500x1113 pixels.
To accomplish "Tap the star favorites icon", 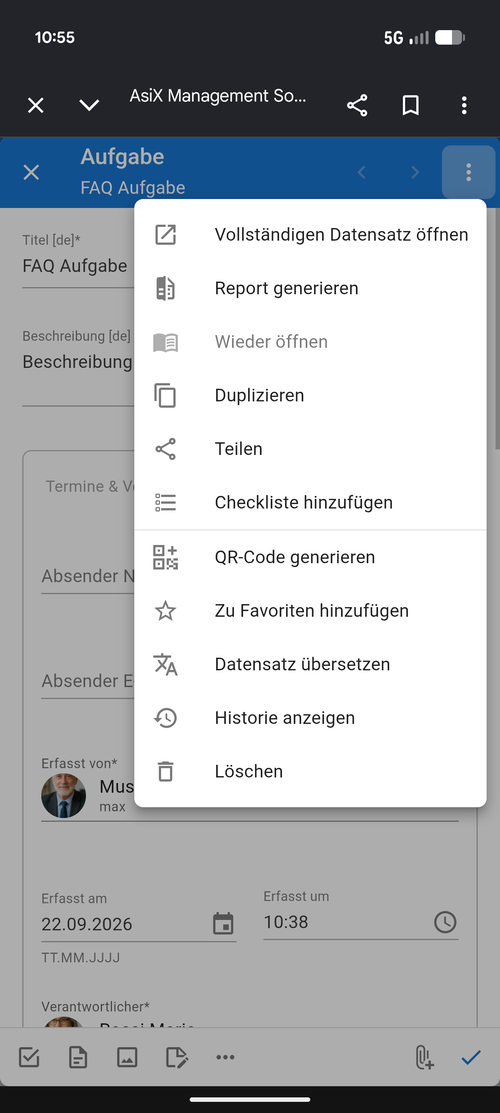I will coord(165,610).
